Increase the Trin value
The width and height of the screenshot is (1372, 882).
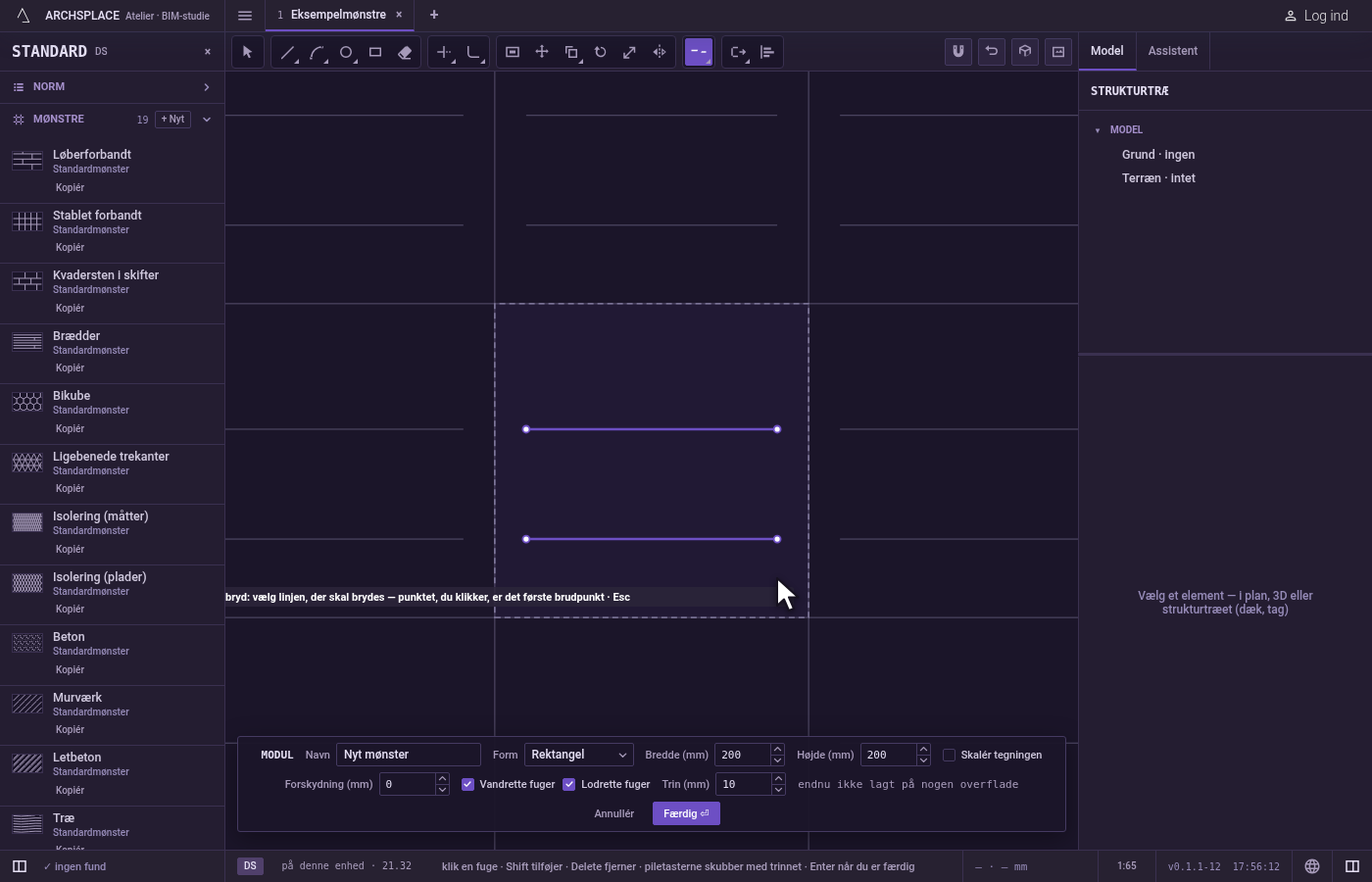pyautogui.click(x=777, y=779)
